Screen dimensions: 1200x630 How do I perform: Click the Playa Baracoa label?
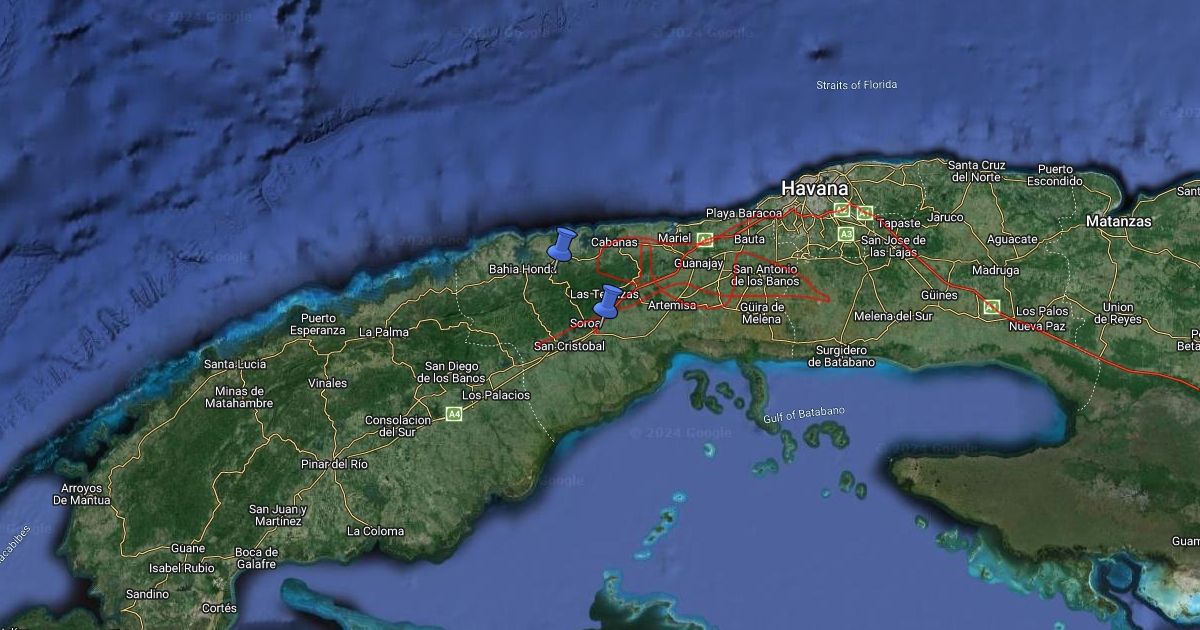point(744,213)
